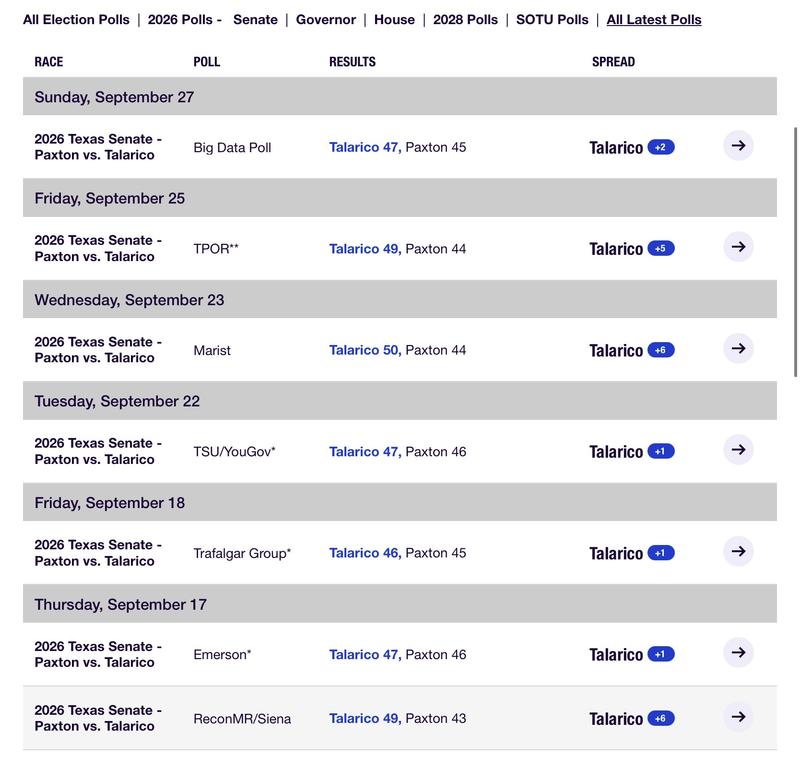Open Talarico 50, Paxton 44 results

point(397,350)
